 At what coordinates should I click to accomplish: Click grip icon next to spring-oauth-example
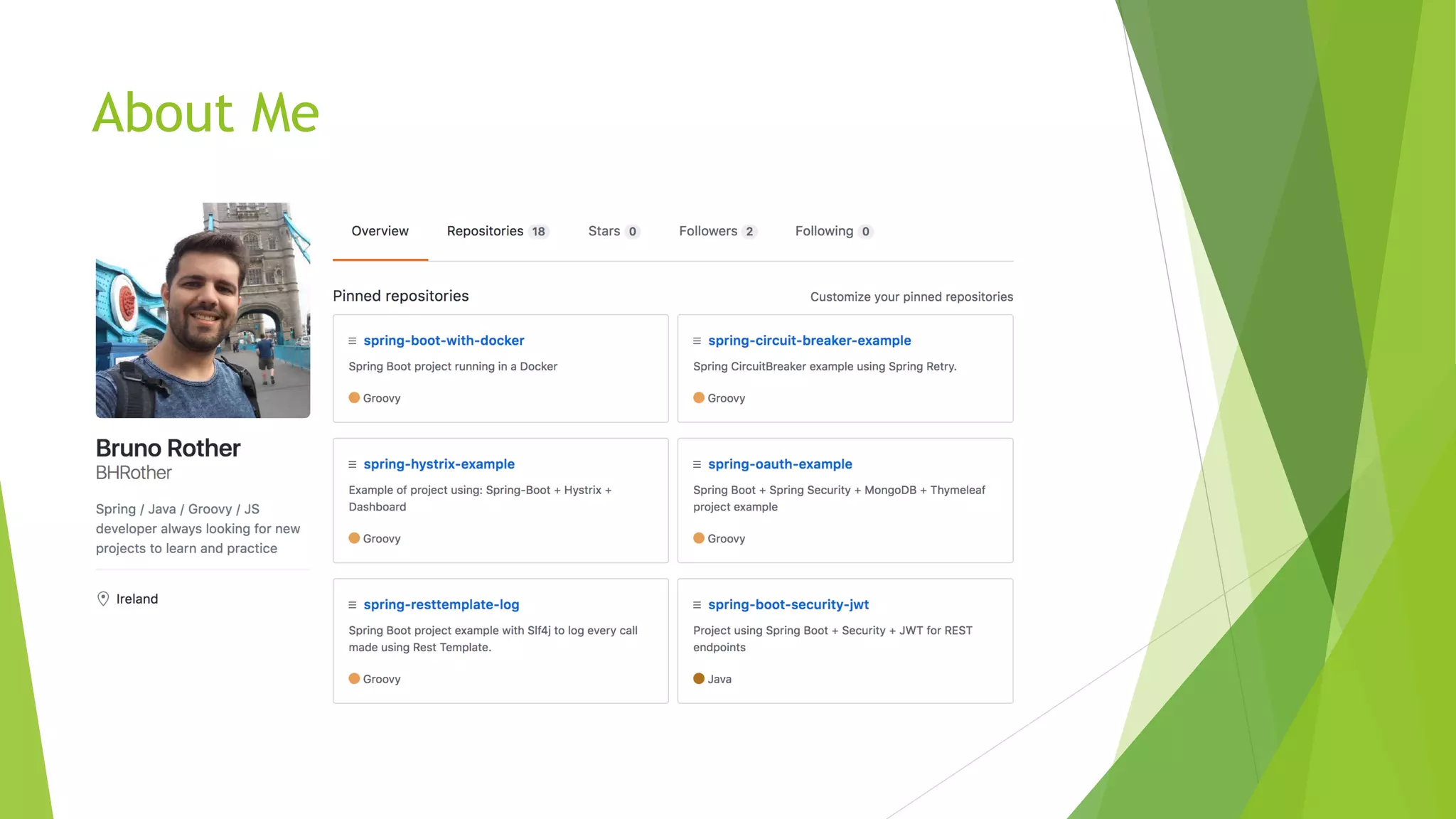[x=697, y=464]
